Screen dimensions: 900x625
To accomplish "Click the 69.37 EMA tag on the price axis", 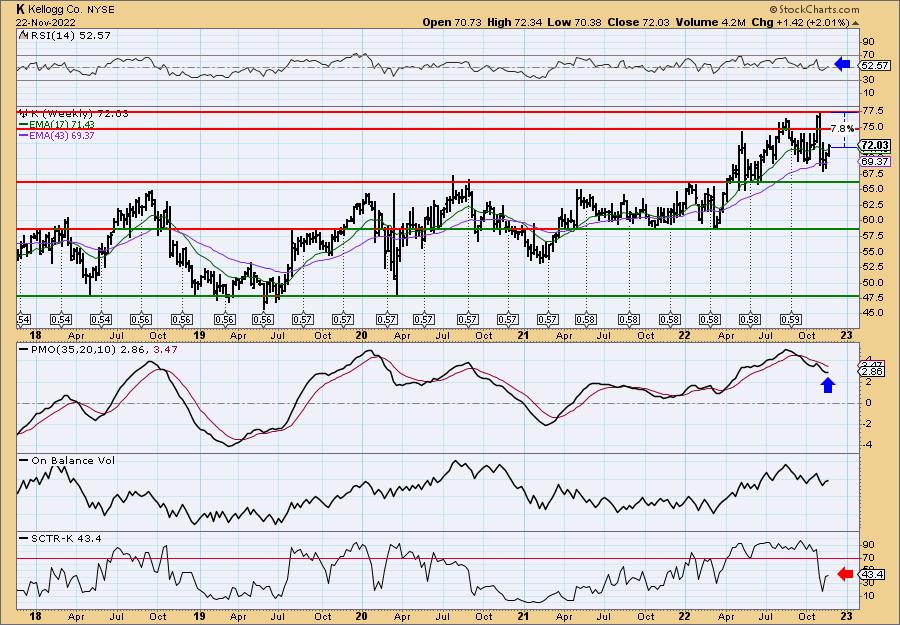I will (x=875, y=162).
